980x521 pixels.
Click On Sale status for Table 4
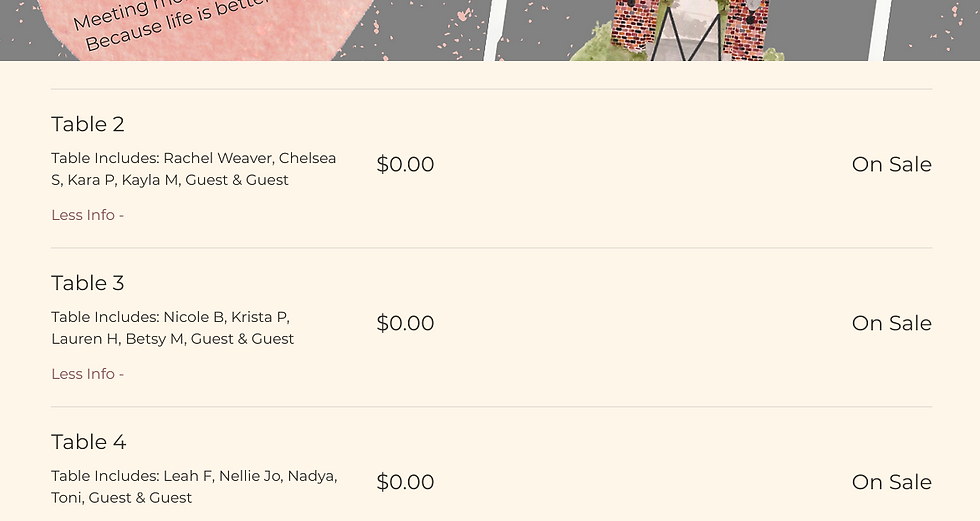(891, 482)
